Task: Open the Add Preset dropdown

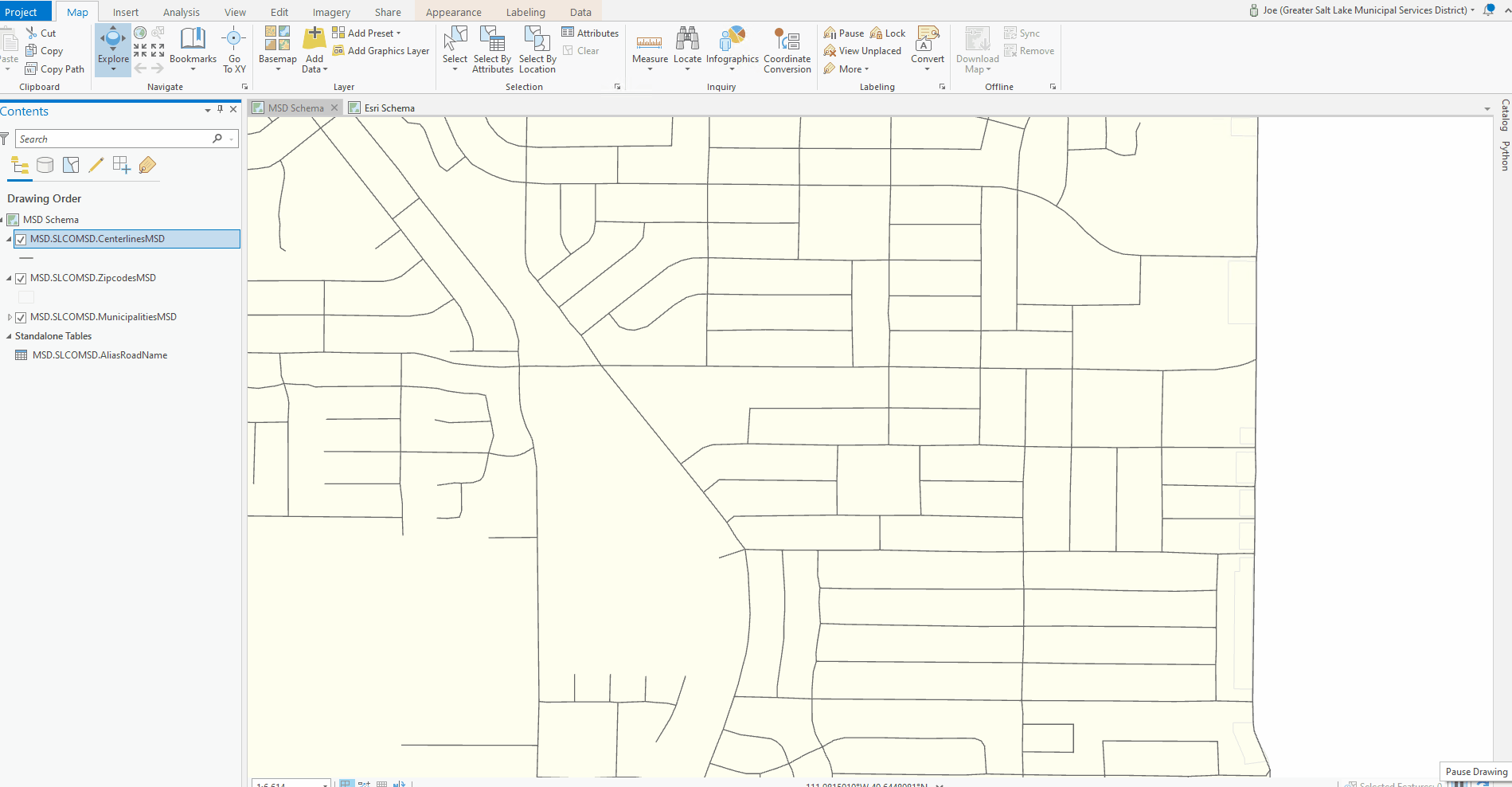Action: (x=366, y=33)
